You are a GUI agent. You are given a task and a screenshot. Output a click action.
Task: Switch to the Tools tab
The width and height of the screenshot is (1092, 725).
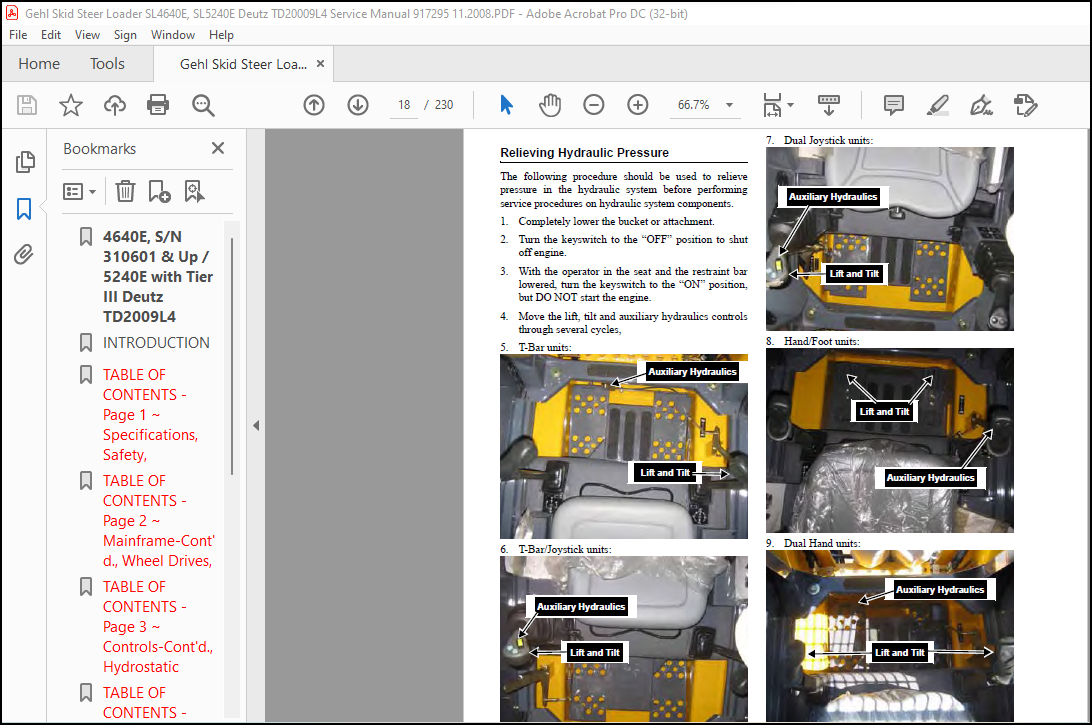point(107,64)
